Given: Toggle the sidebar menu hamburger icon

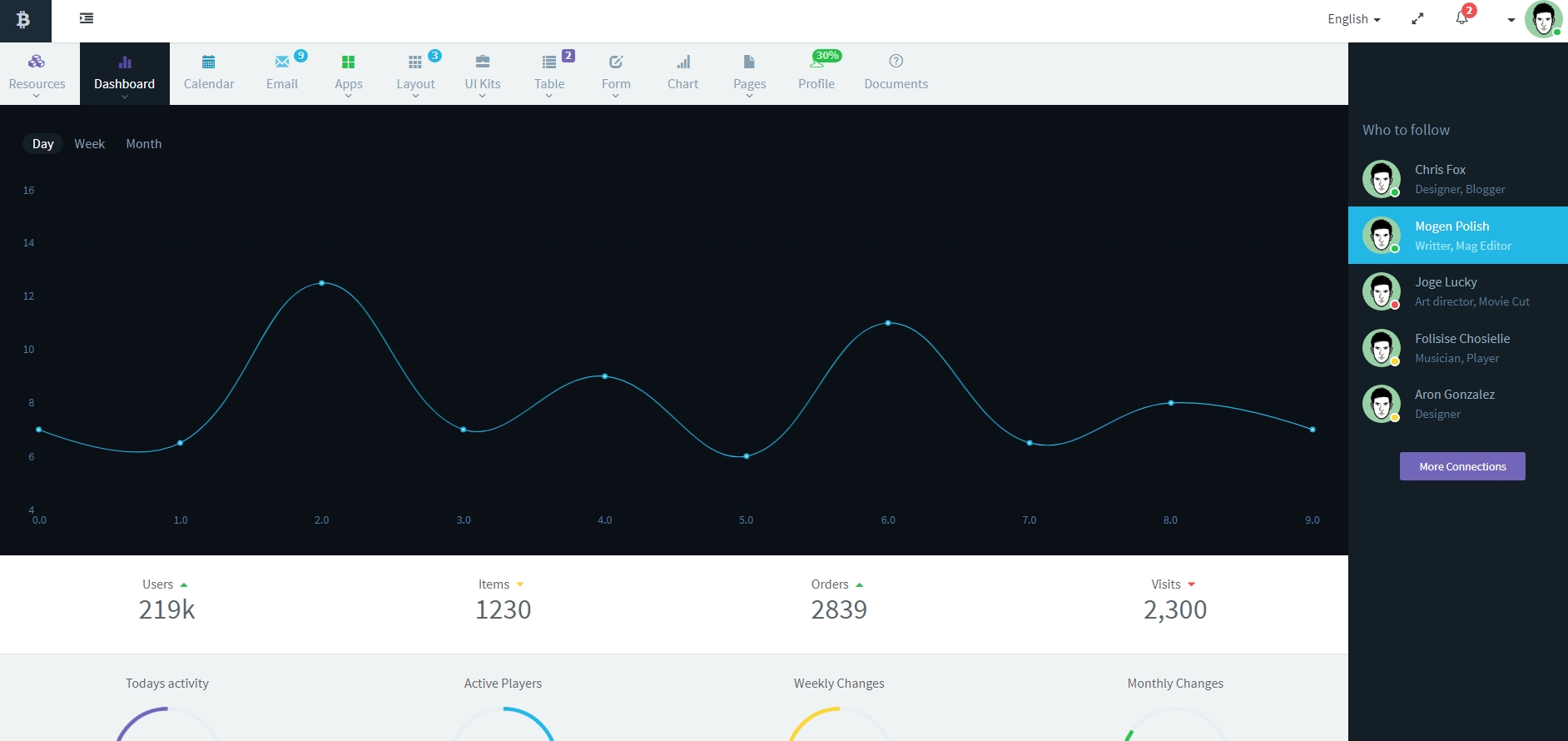Looking at the screenshot, I should (x=87, y=17).
